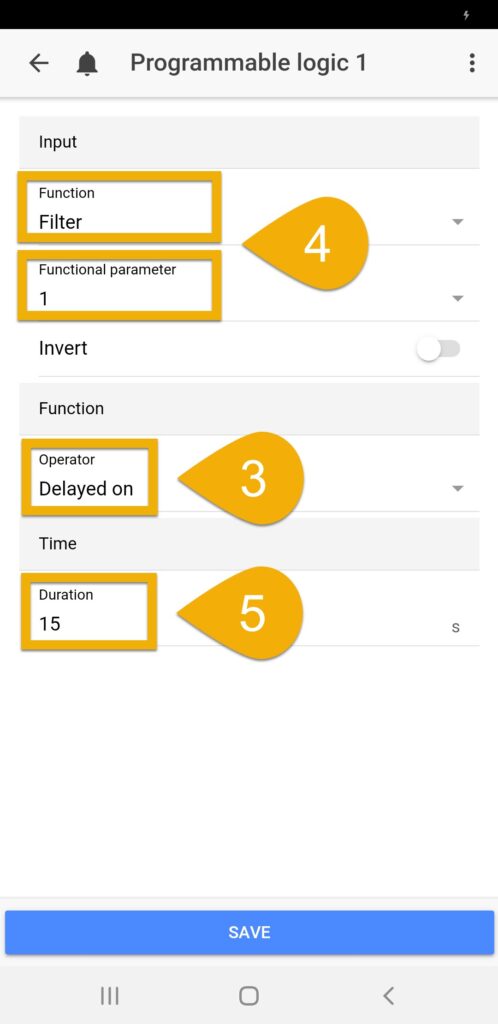Tap Android home button icon
The height and width of the screenshot is (1024, 498).
pyautogui.click(x=249, y=995)
